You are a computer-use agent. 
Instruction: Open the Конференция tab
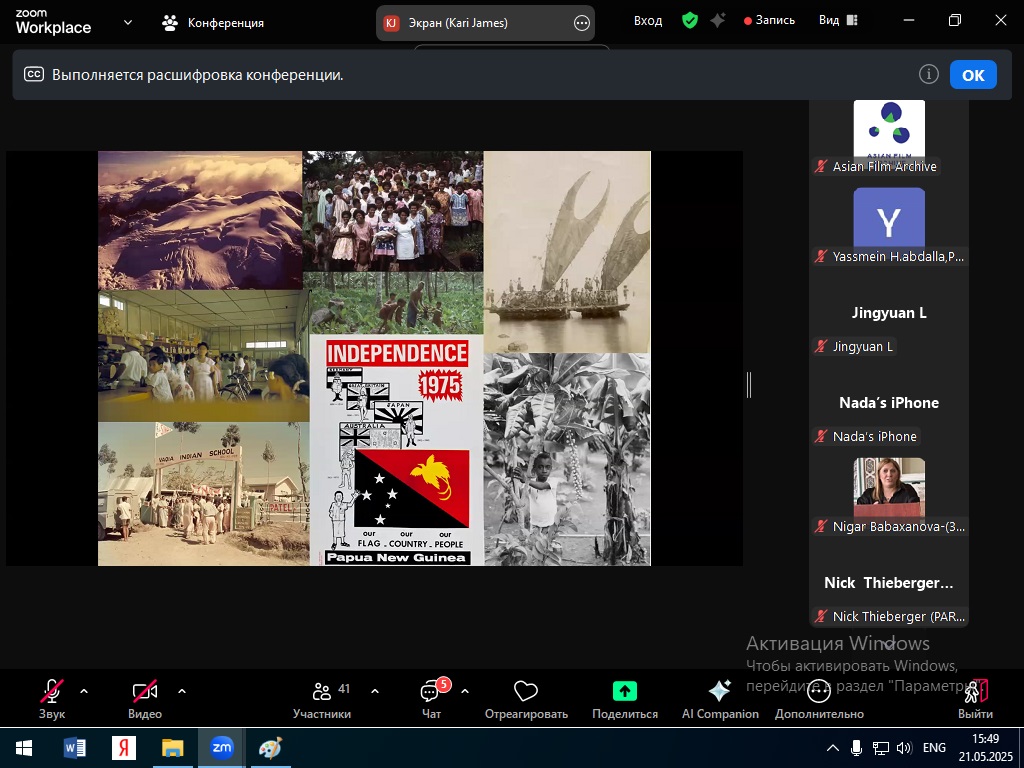[213, 23]
